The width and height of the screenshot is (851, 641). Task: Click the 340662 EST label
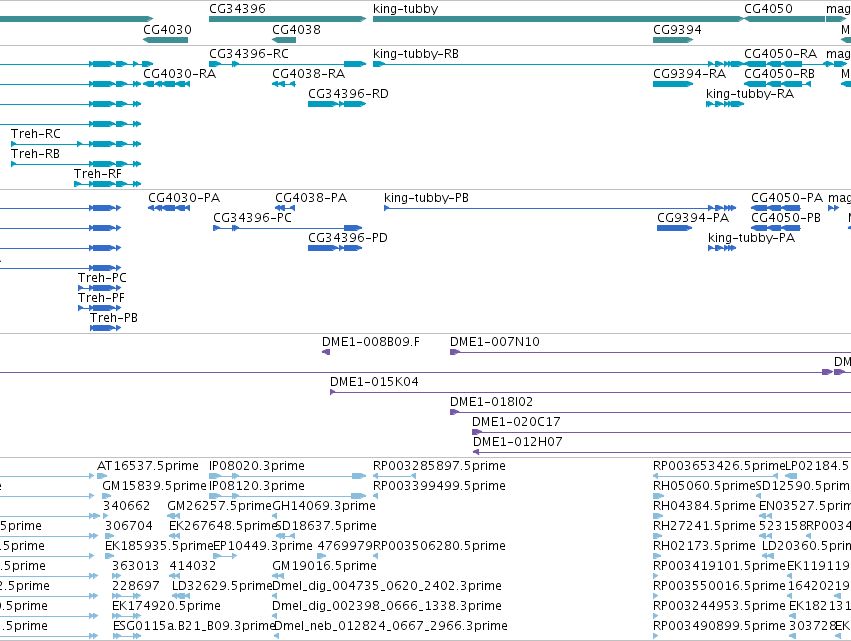tap(126, 506)
